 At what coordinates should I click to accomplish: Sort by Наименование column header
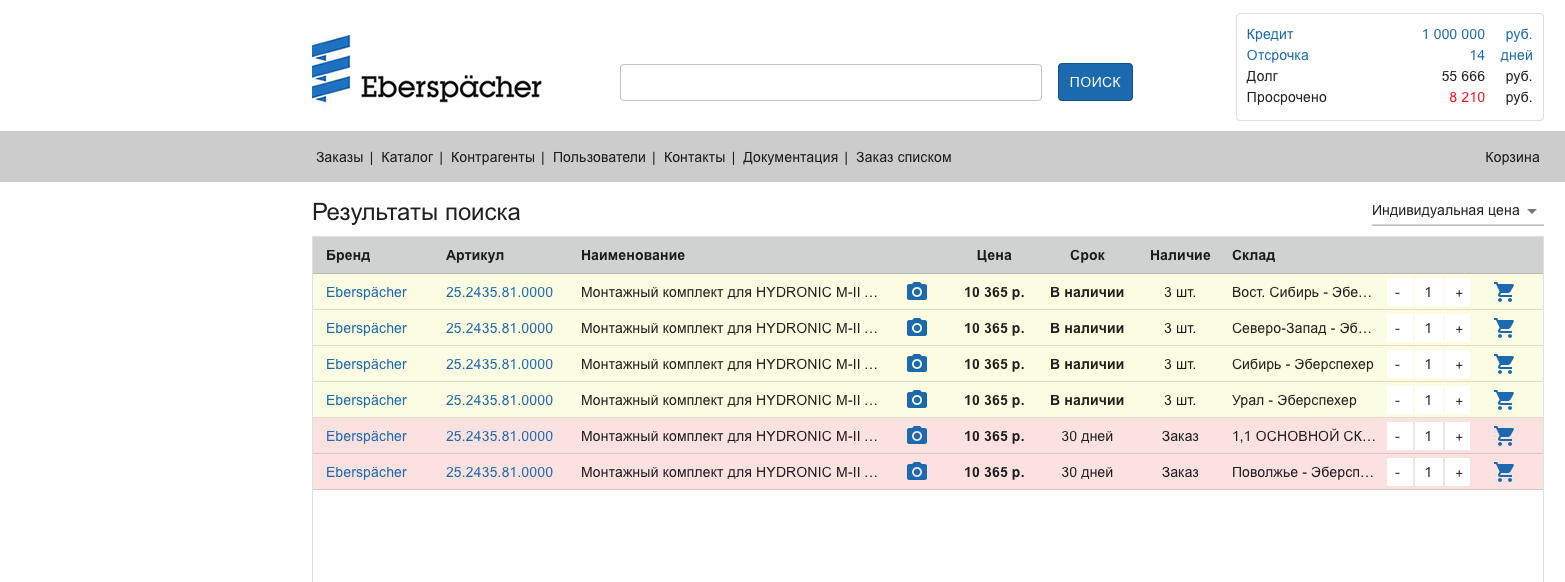(x=633, y=255)
